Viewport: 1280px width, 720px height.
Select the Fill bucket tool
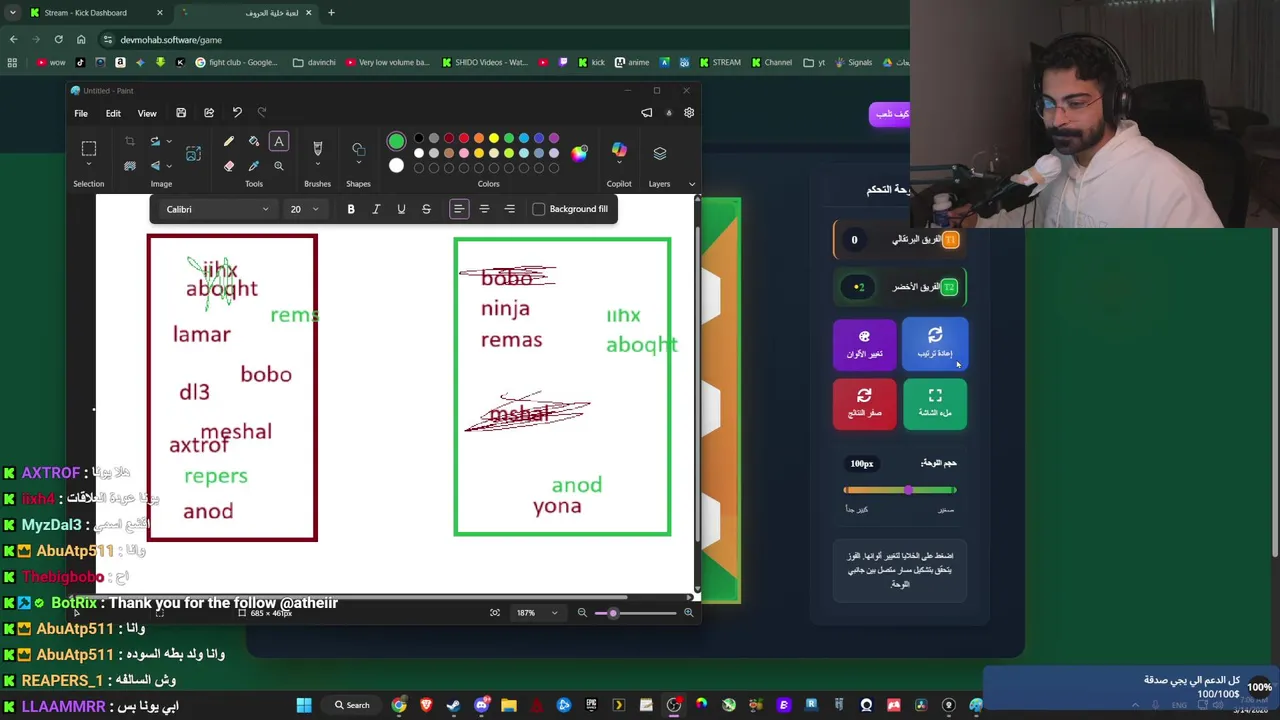(x=254, y=142)
